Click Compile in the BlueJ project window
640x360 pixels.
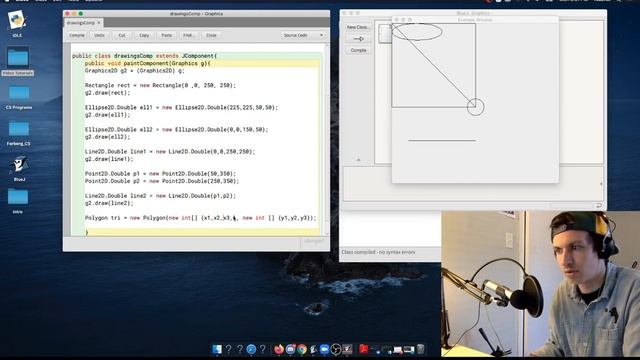point(358,50)
